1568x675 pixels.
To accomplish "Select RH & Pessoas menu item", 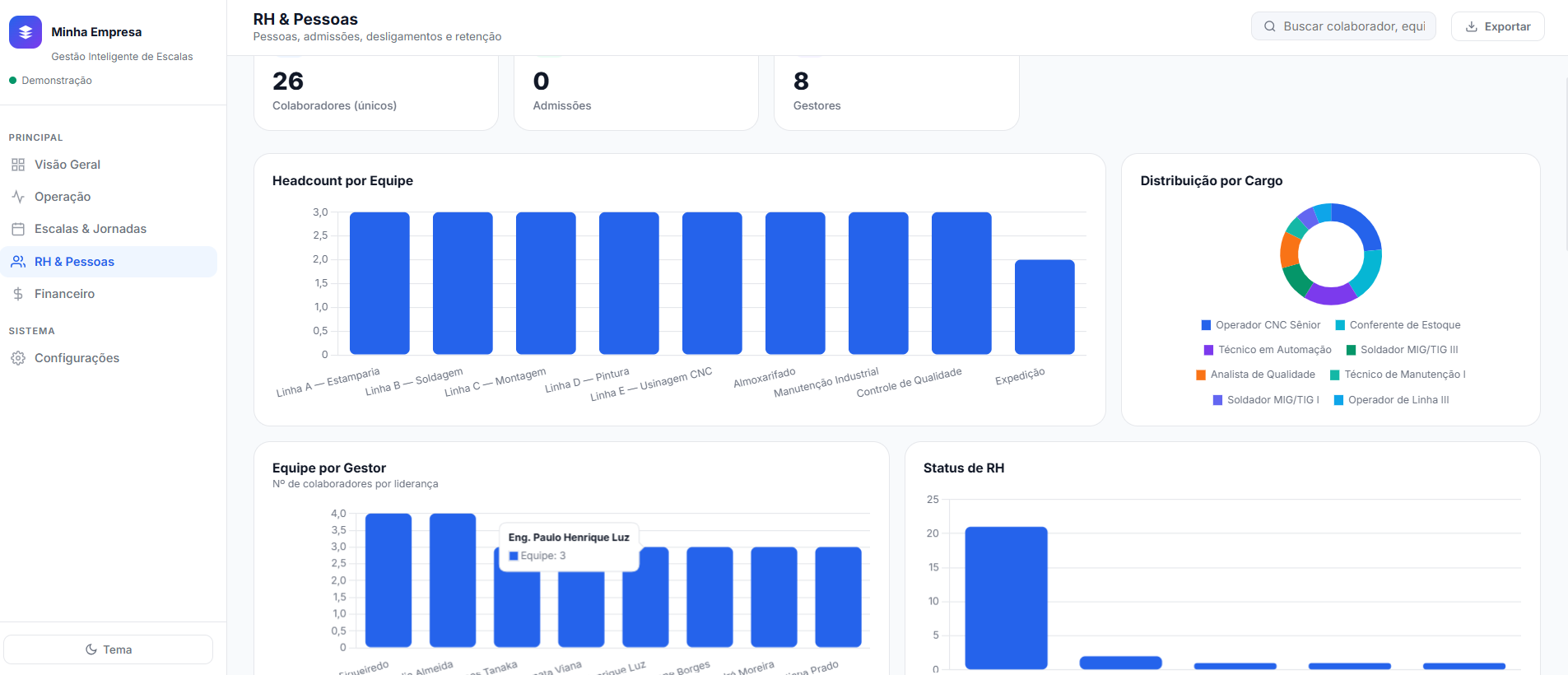I will (109, 262).
